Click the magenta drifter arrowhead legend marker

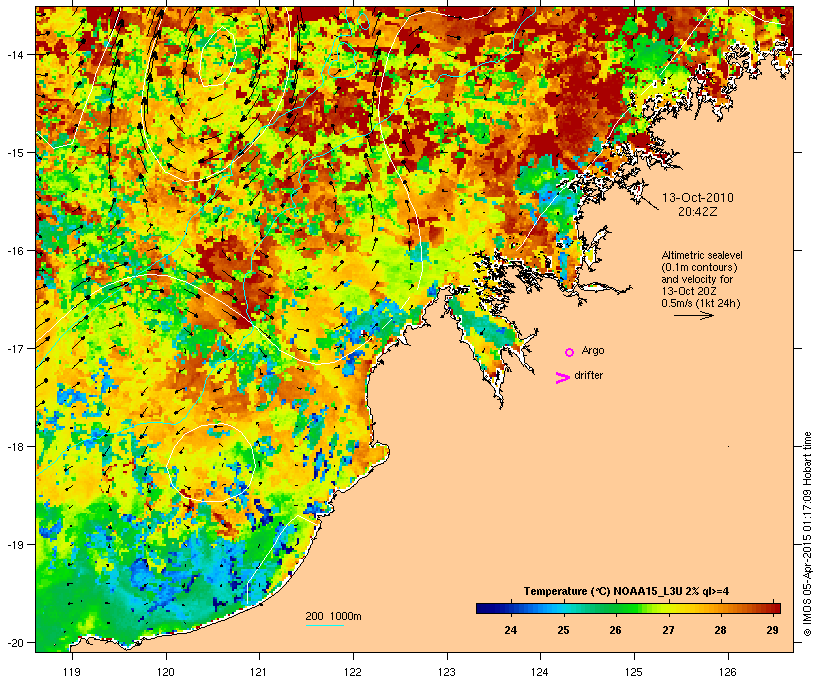coord(562,378)
